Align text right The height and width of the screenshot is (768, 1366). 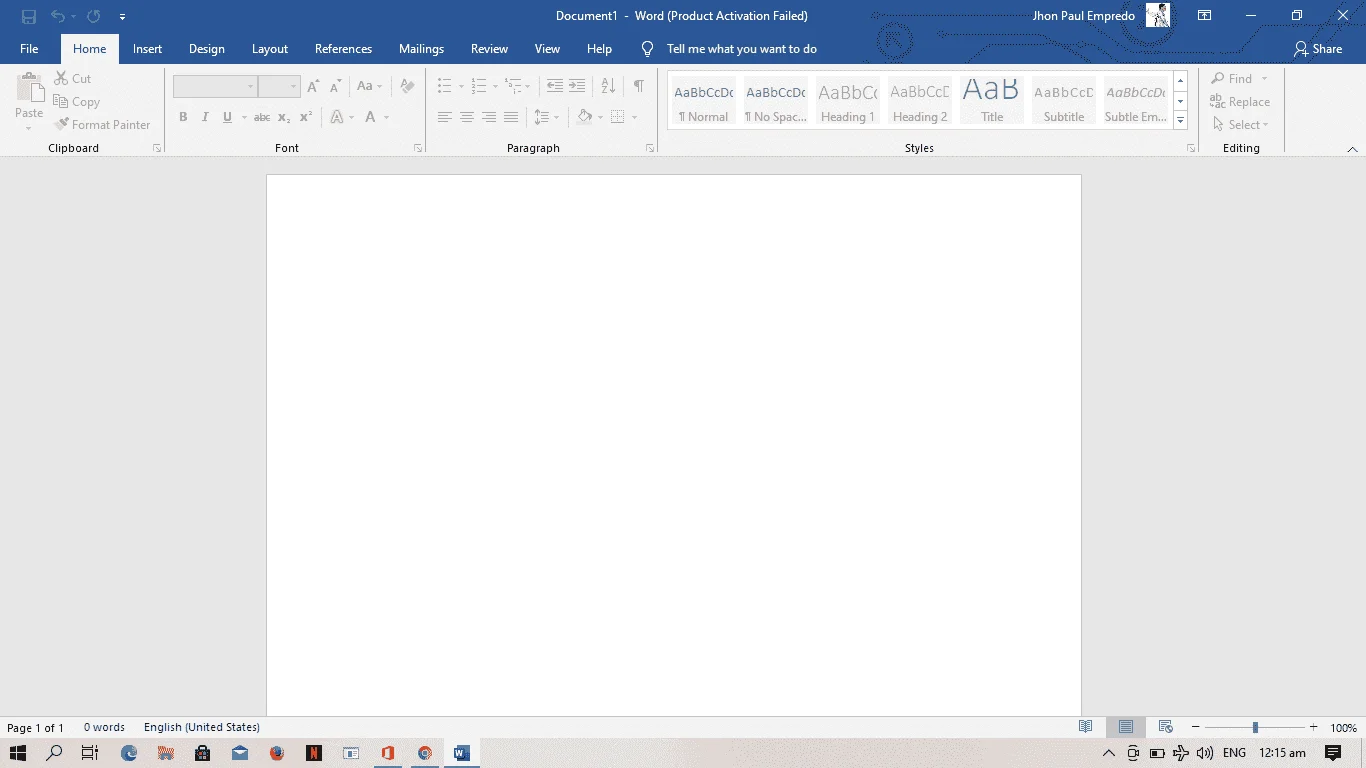coord(489,117)
